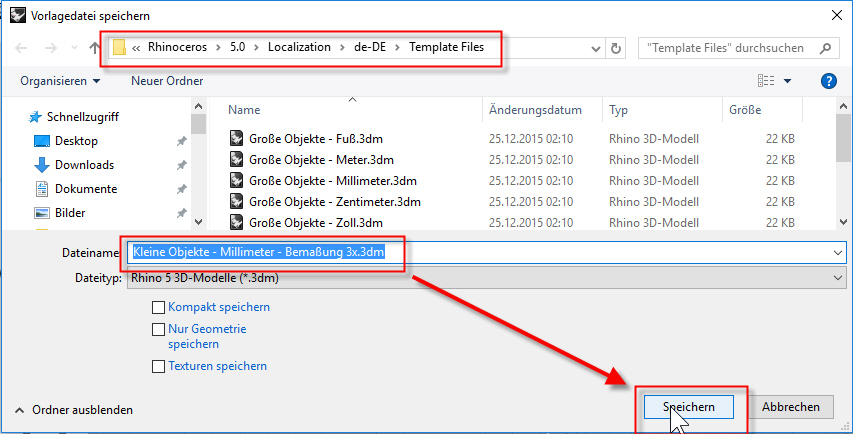853x434 pixels.
Task: Click the up-folder arrow in navigation bar
Action: point(95,48)
